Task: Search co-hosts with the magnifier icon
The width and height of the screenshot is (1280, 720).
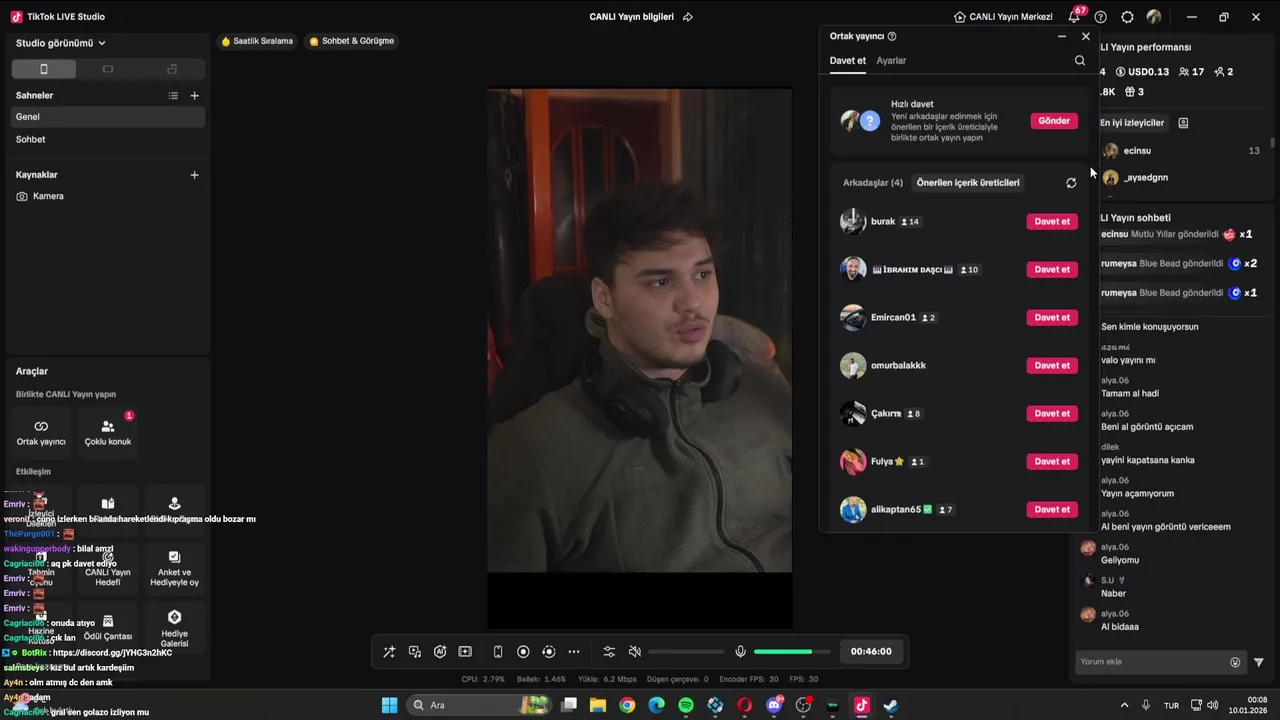Action: (x=1080, y=60)
